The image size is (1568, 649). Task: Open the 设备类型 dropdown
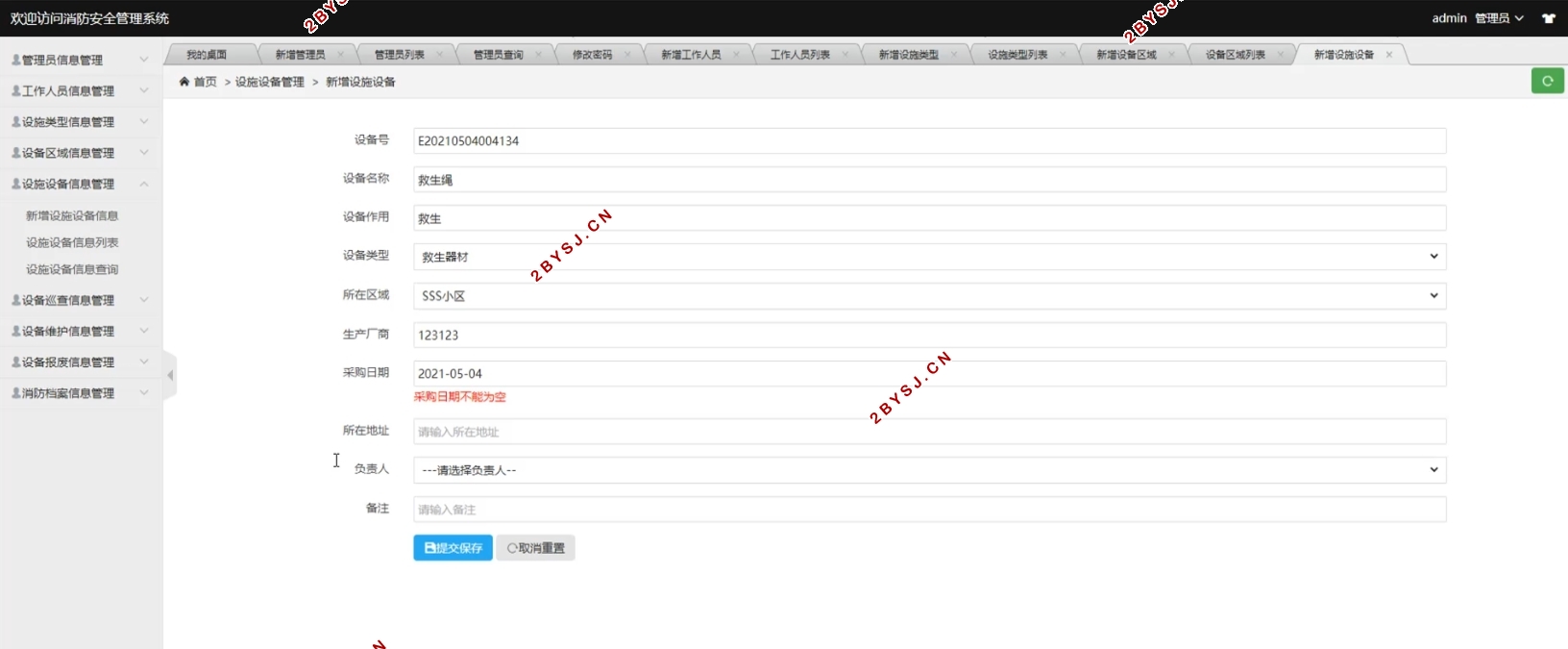(929, 257)
